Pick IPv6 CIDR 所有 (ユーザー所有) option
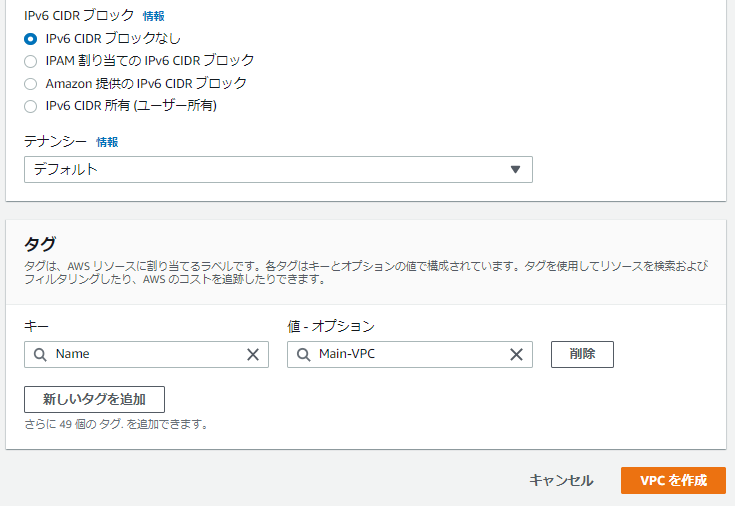 31,106
